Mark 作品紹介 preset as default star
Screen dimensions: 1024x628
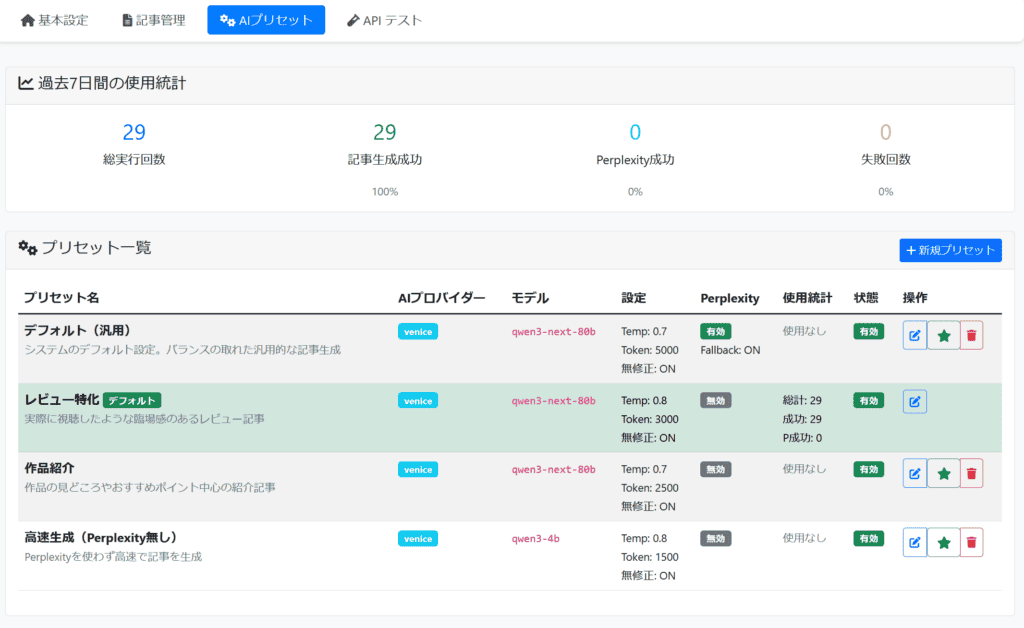click(x=943, y=473)
